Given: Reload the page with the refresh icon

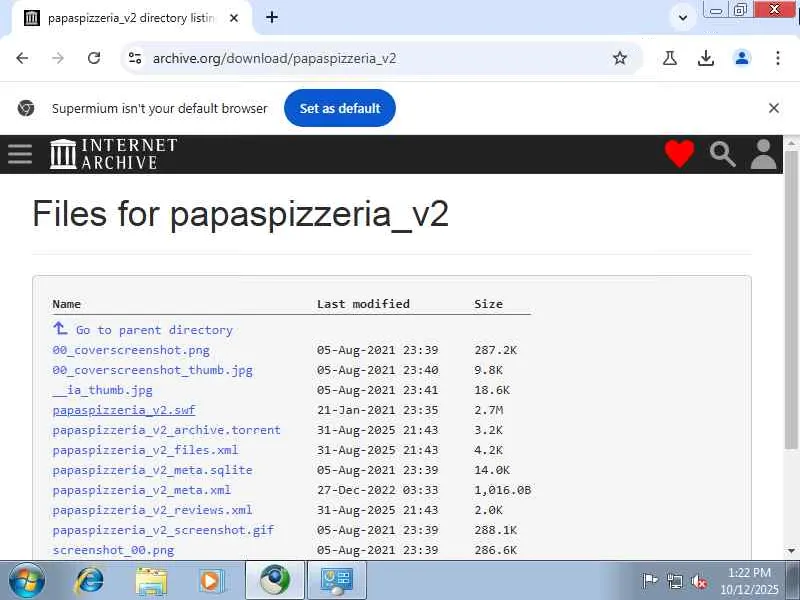Looking at the screenshot, I should (94, 58).
